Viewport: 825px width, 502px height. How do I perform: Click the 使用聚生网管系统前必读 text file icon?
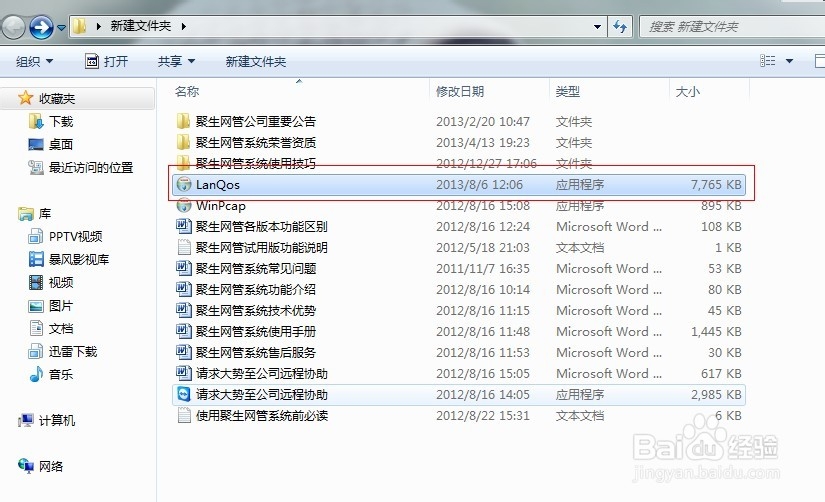(184, 415)
